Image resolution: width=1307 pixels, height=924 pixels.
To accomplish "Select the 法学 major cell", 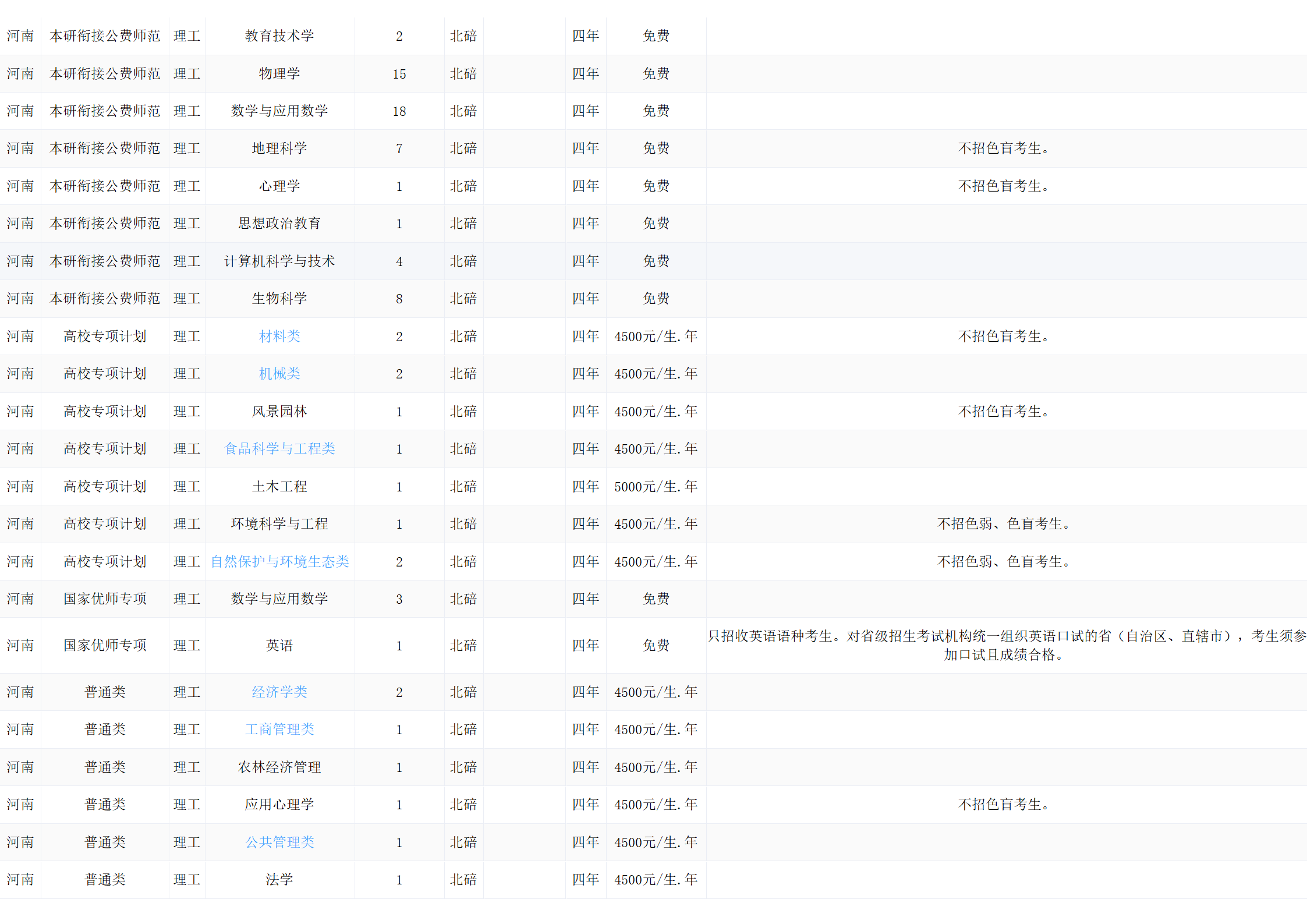I will (x=279, y=879).
